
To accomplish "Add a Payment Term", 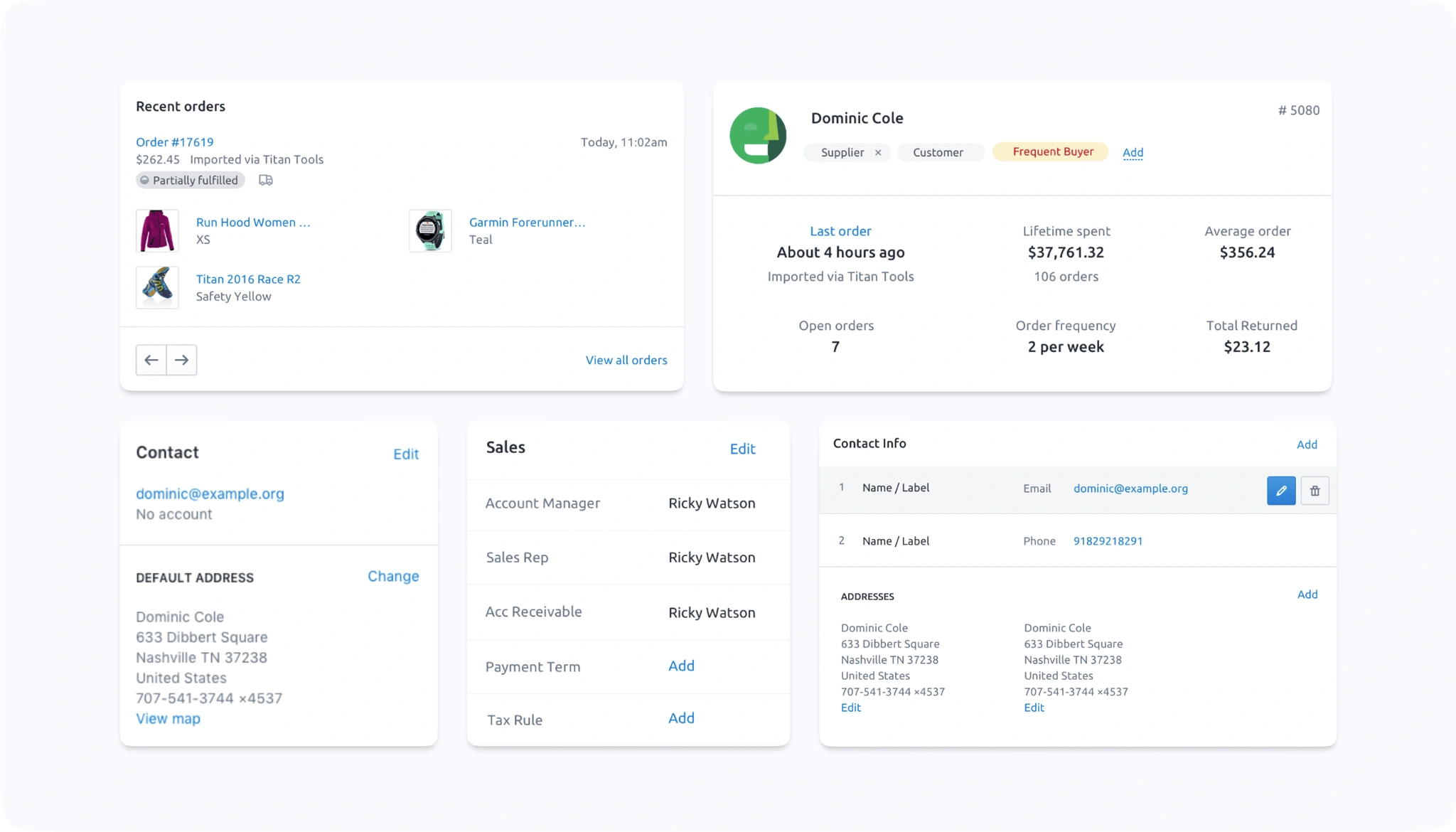I will tap(681, 666).
